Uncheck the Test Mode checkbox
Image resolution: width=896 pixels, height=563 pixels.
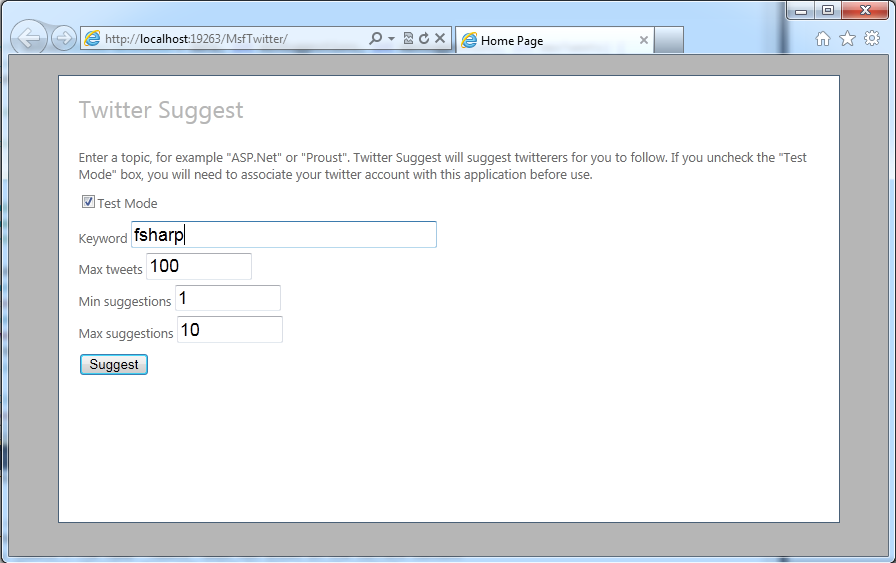(x=88, y=202)
